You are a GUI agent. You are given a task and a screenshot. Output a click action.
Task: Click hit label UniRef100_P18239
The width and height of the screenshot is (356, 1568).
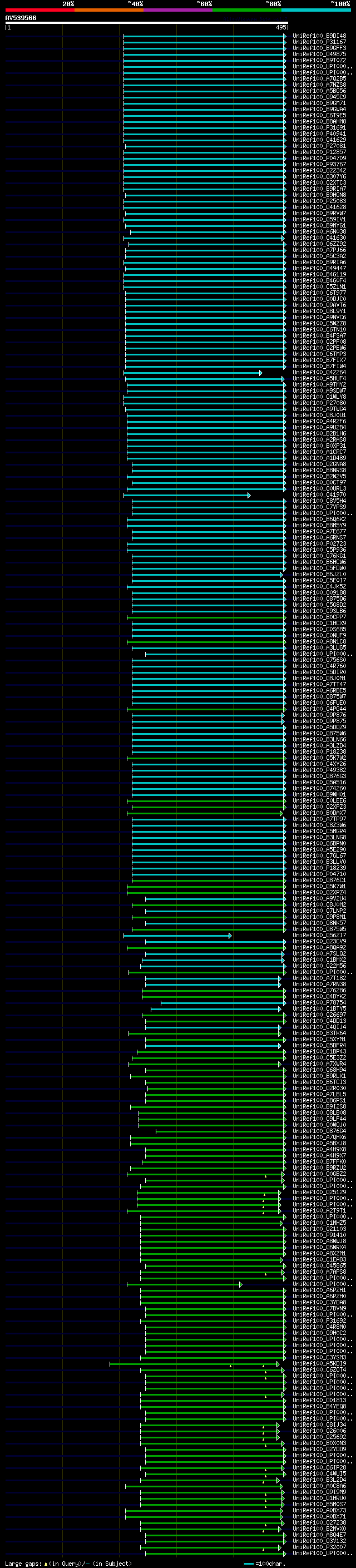[319, 868]
